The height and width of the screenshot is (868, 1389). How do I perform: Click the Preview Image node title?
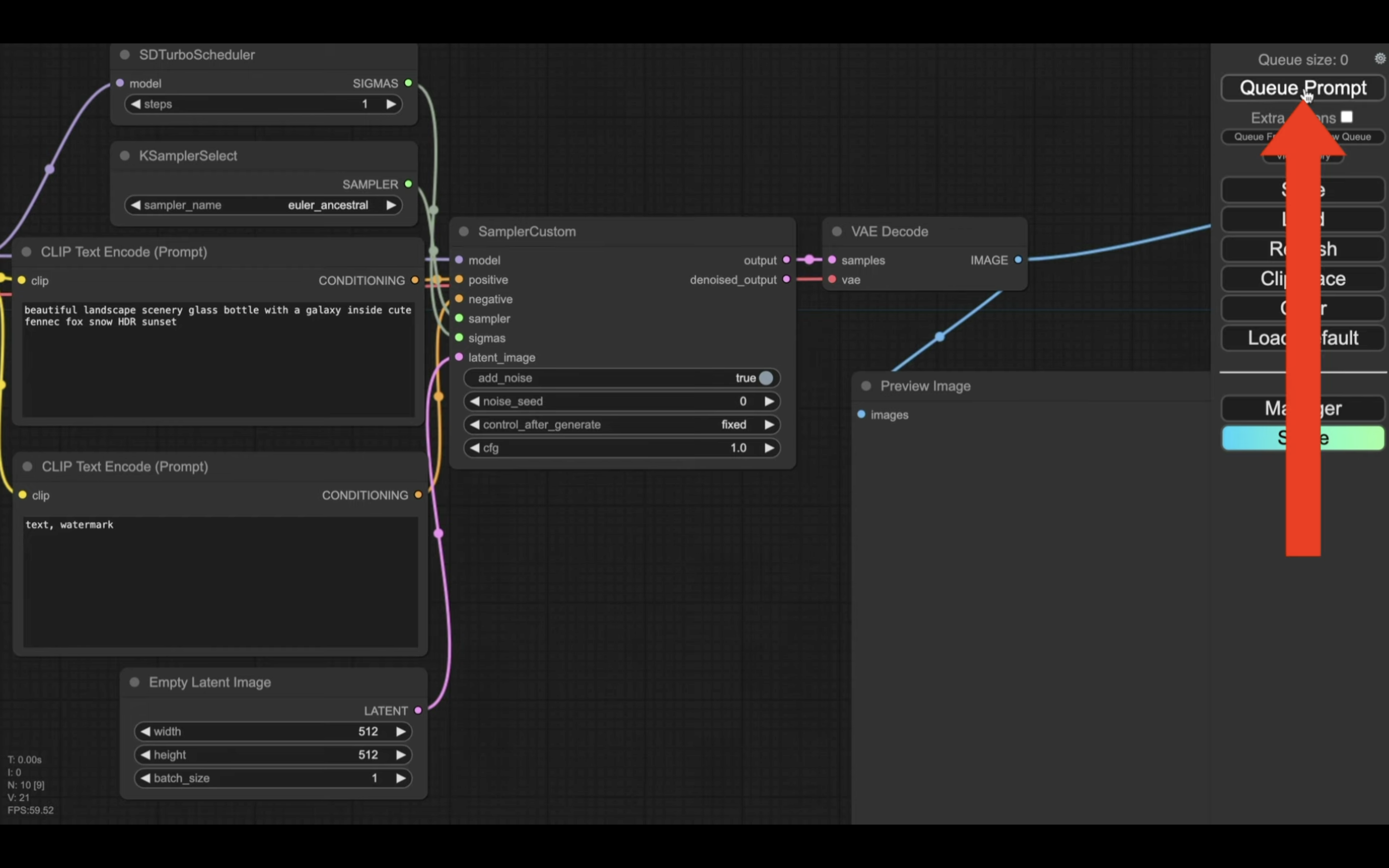click(x=925, y=386)
